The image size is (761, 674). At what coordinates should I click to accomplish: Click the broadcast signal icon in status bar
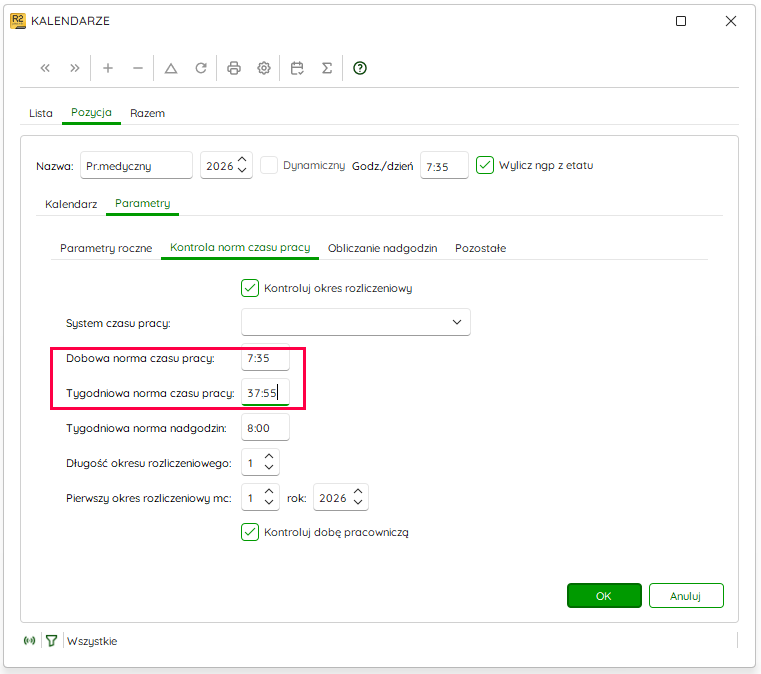pyautogui.click(x=29, y=641)
